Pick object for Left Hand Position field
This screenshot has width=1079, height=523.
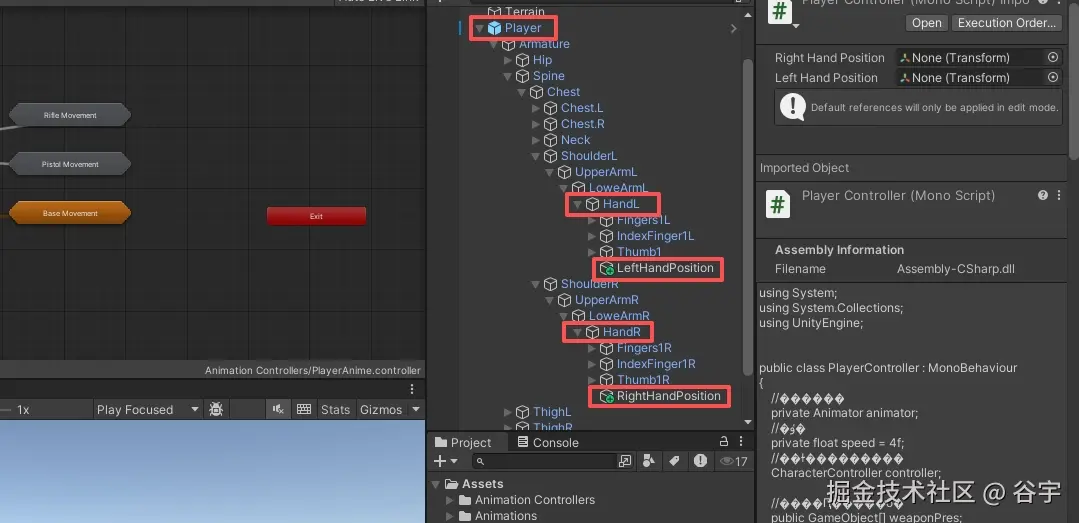[1053, 78]
